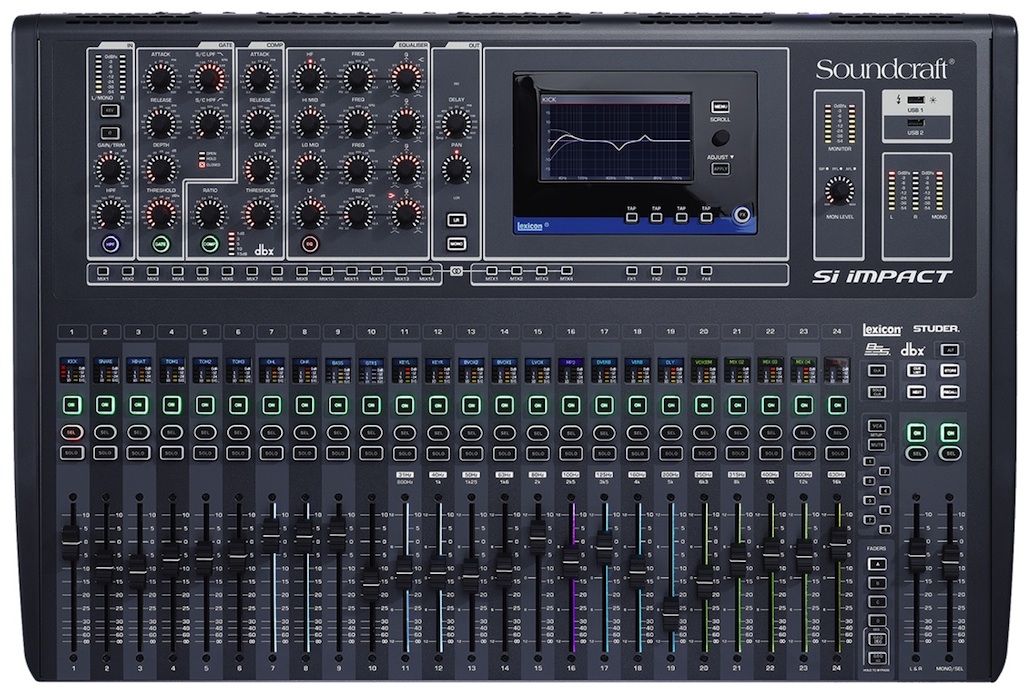Select the FX1 bus button

[x=632, y=271]
